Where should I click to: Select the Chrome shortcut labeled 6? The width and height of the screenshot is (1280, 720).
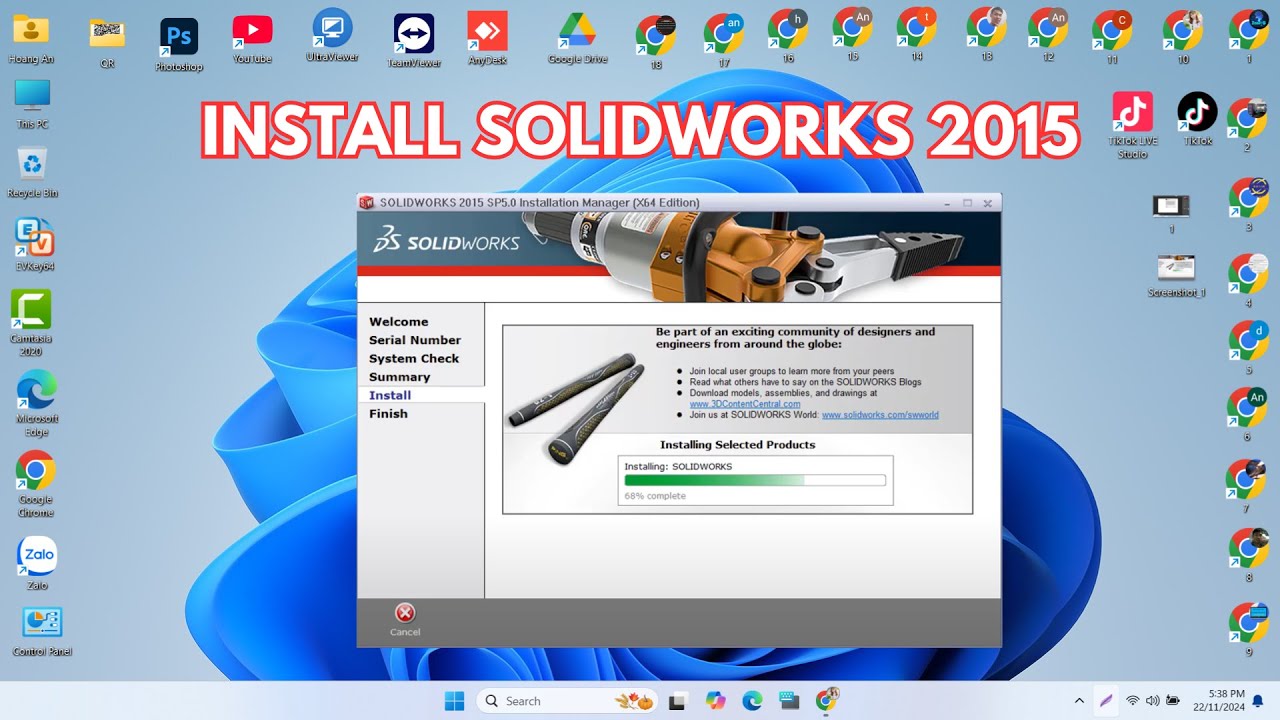(1247, 415)
